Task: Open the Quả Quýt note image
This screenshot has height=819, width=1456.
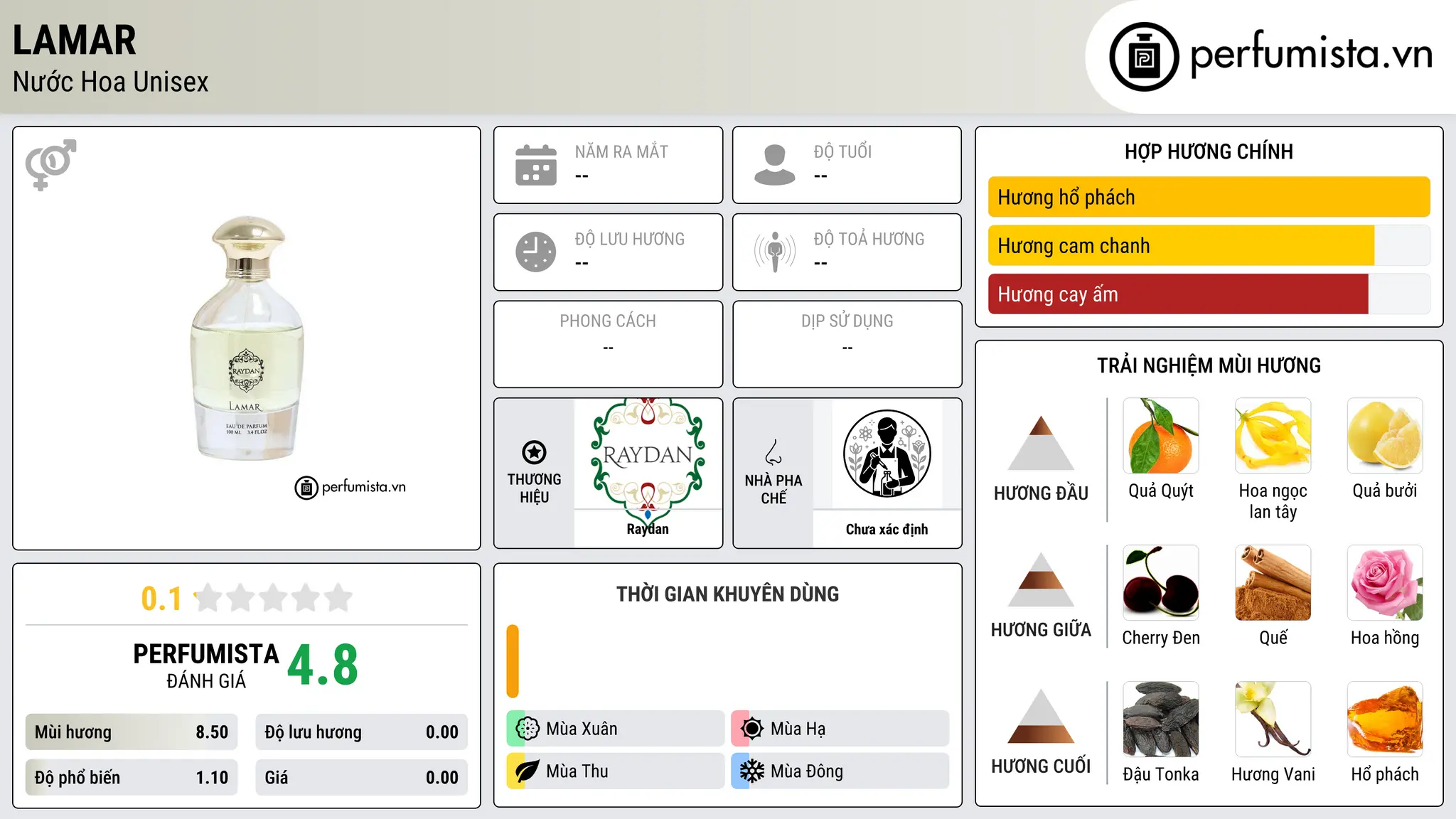Action: pyautogui.click(x=1161, y=436)
